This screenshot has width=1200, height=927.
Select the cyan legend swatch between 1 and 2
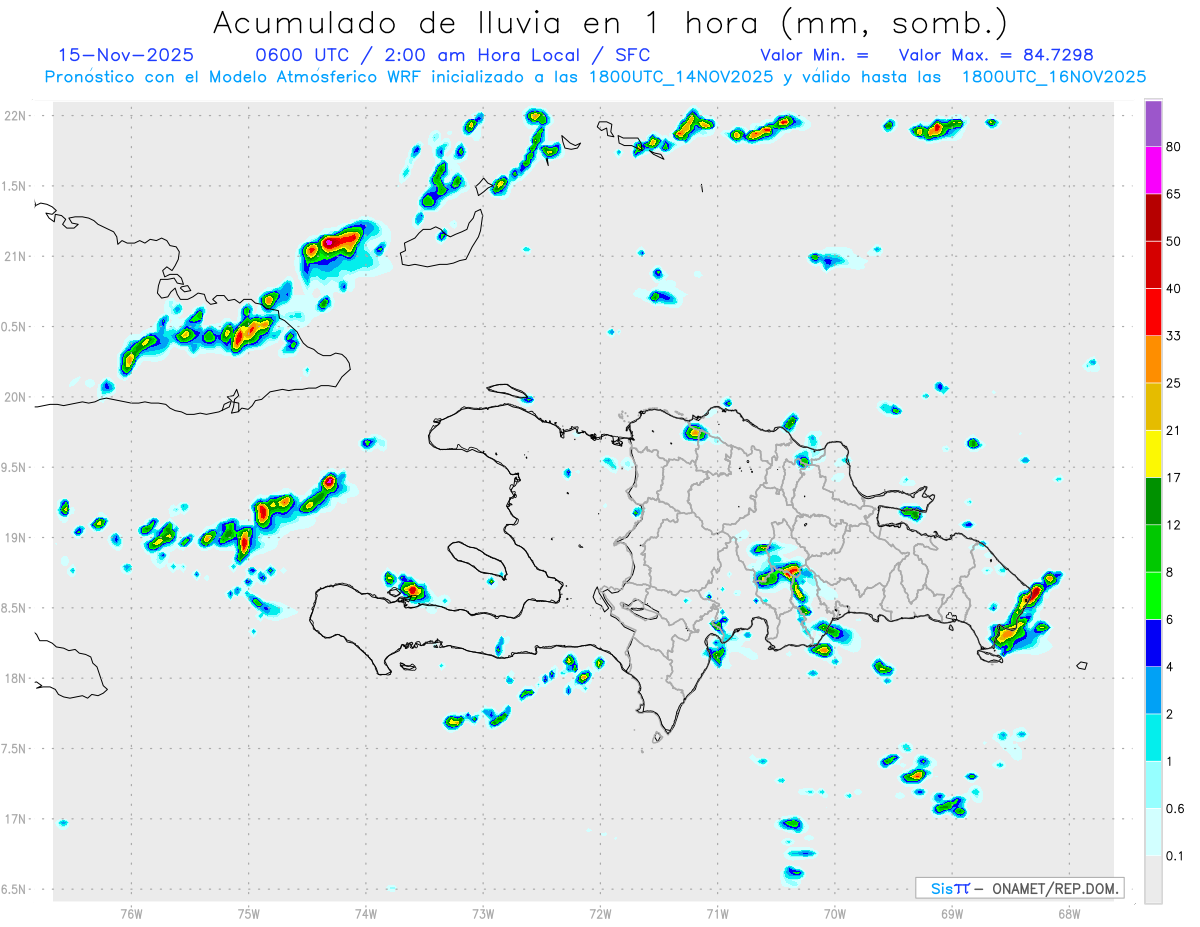pyautogui.click(x=1153, y=738)
